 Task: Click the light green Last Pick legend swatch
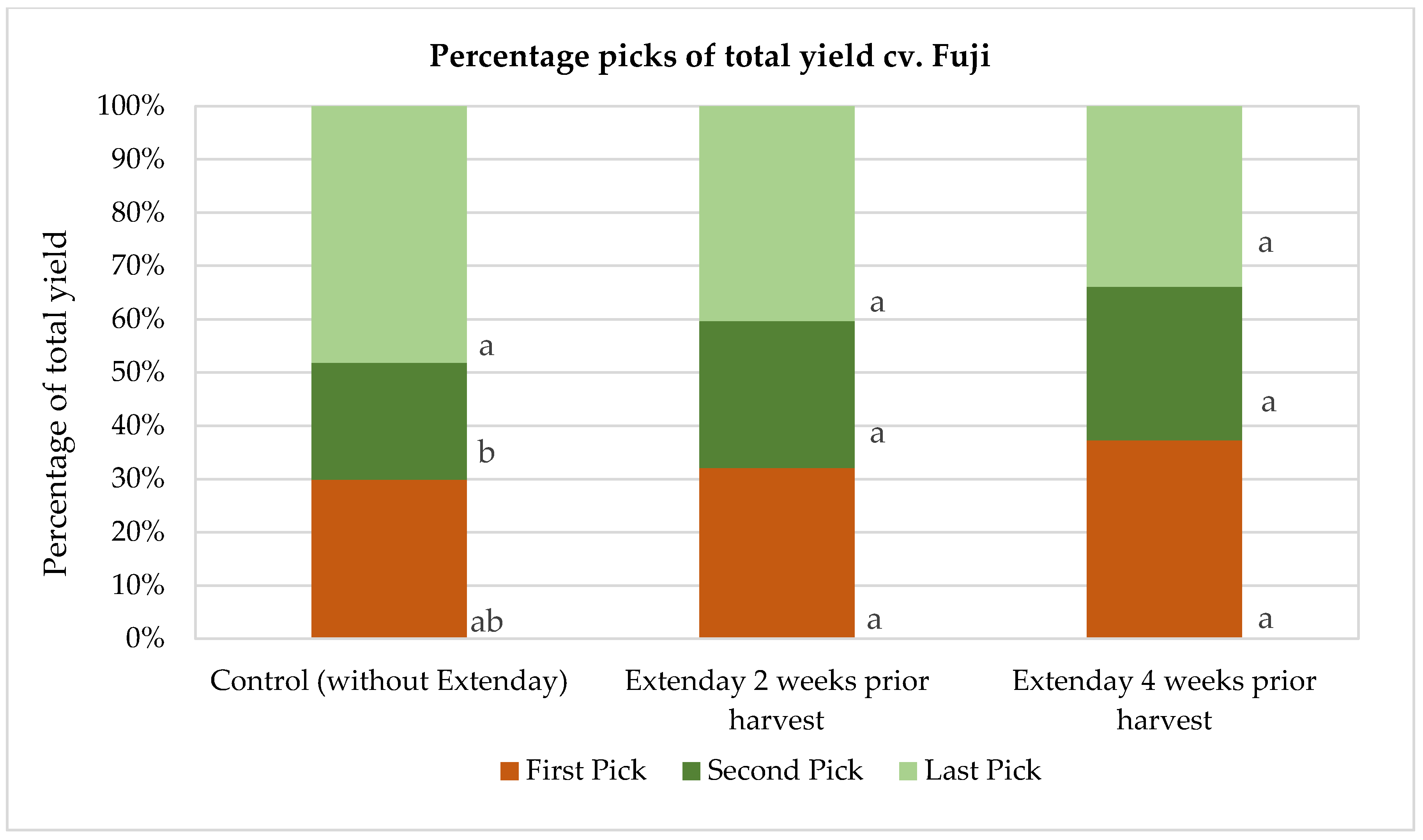908,771
